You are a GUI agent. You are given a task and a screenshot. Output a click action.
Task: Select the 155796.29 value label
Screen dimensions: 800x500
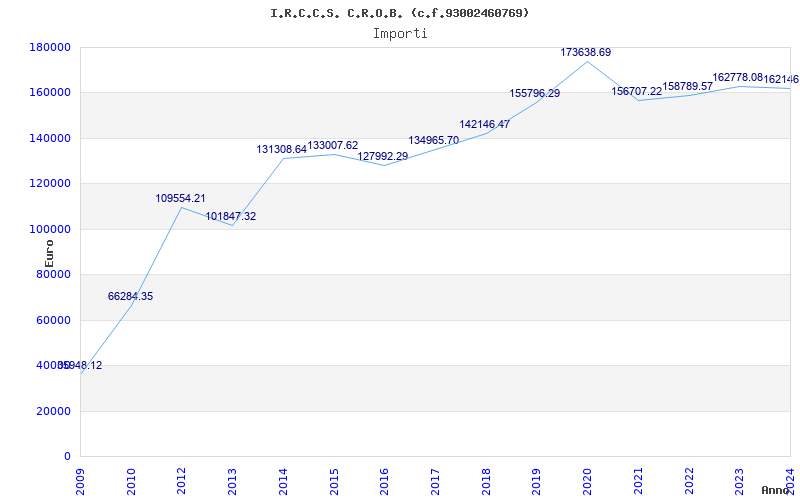tap(535, 94)
